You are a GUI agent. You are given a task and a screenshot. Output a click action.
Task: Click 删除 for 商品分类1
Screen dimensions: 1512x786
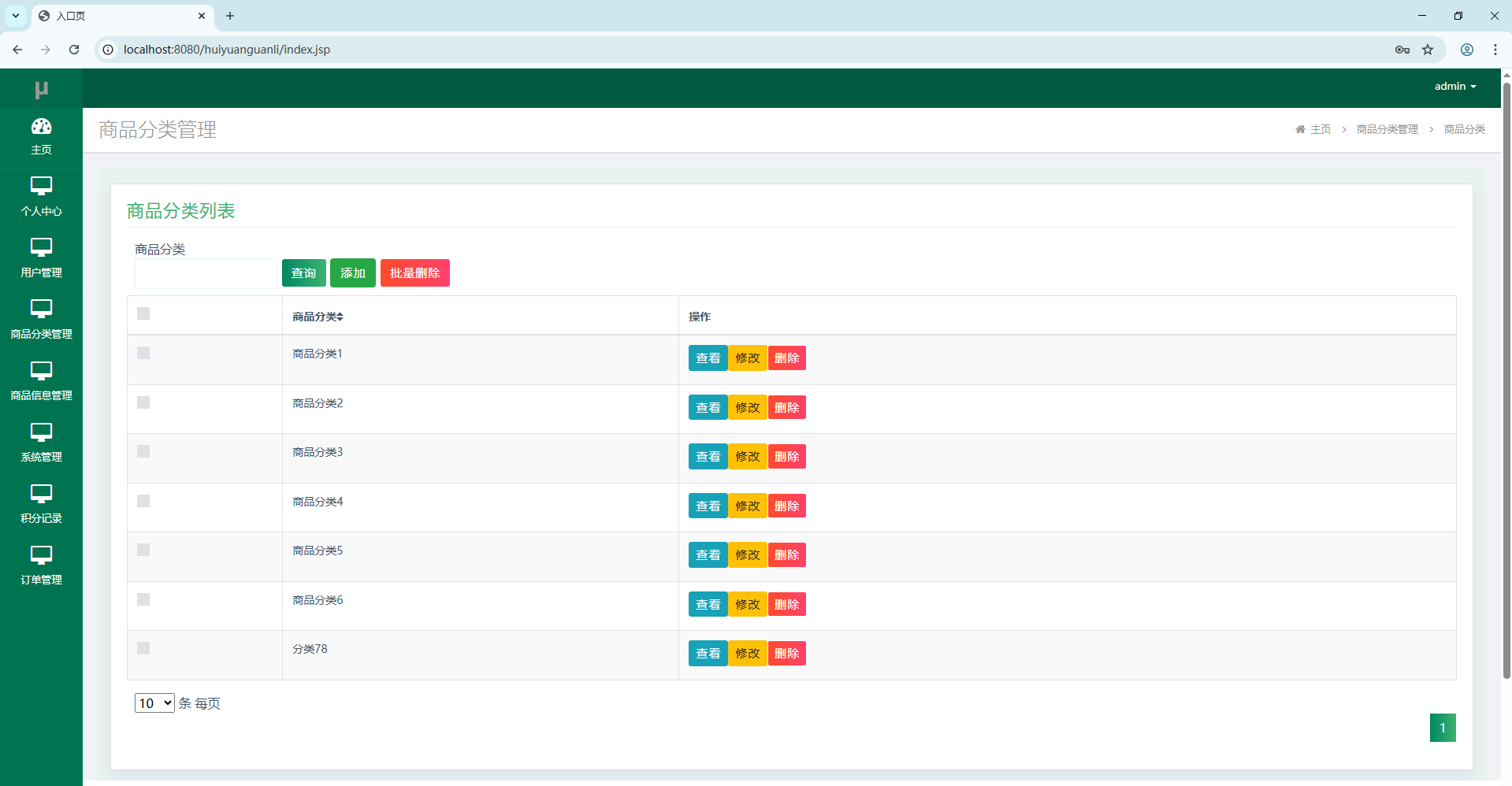[x=787, y=358]
